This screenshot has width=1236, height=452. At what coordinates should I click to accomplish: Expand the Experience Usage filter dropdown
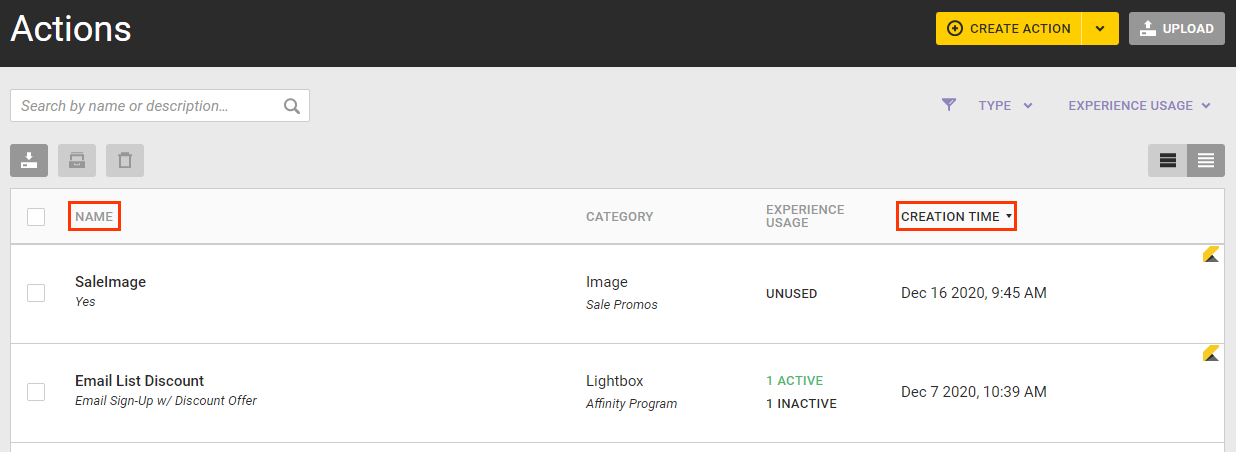1139,106
